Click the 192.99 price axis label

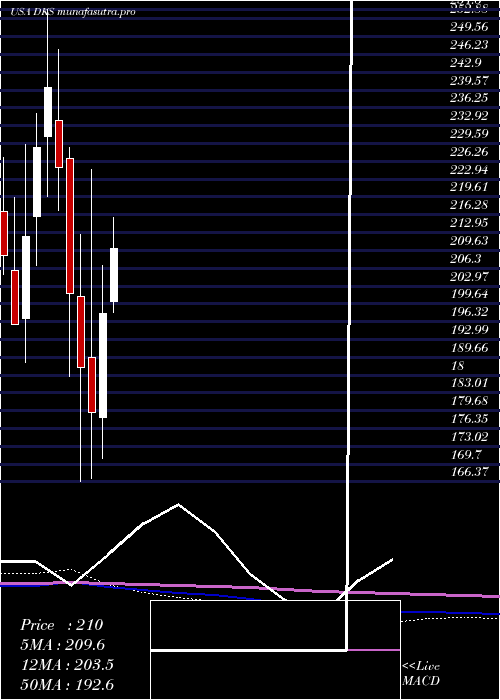tap(469, 330)
